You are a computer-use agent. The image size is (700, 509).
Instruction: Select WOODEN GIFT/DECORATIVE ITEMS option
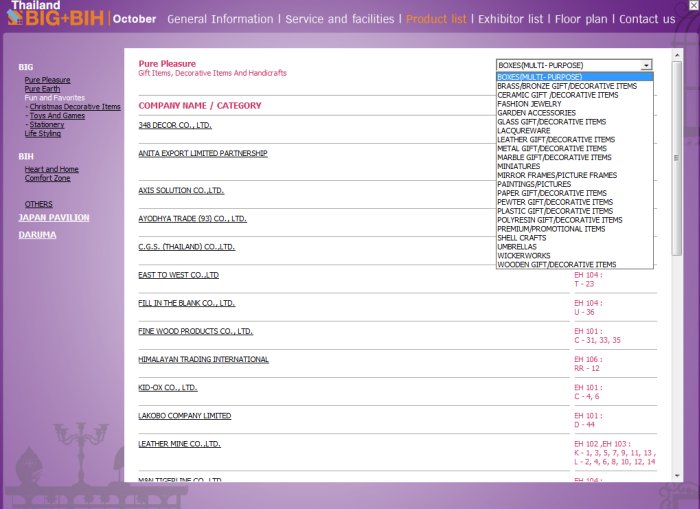(x=575, y=265)
